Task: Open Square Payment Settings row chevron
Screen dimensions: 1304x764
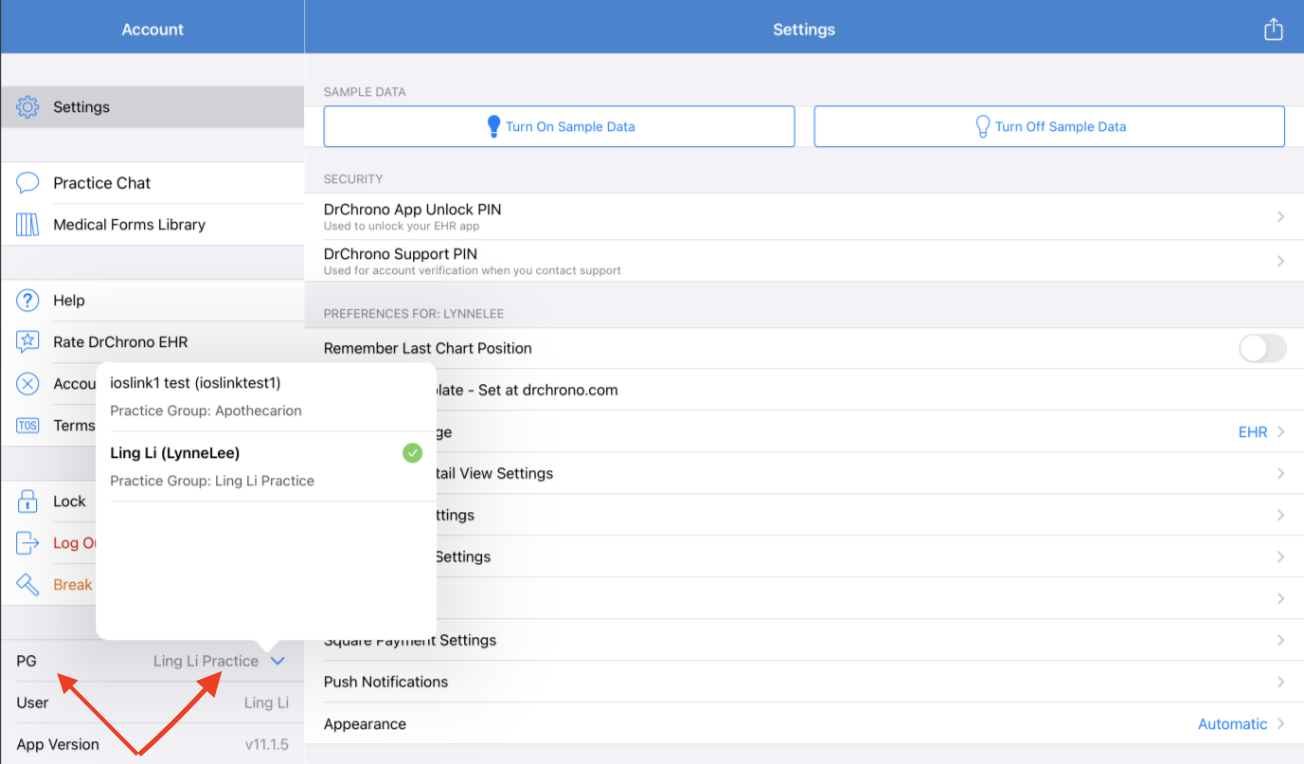Action: tap(1280, 640)
